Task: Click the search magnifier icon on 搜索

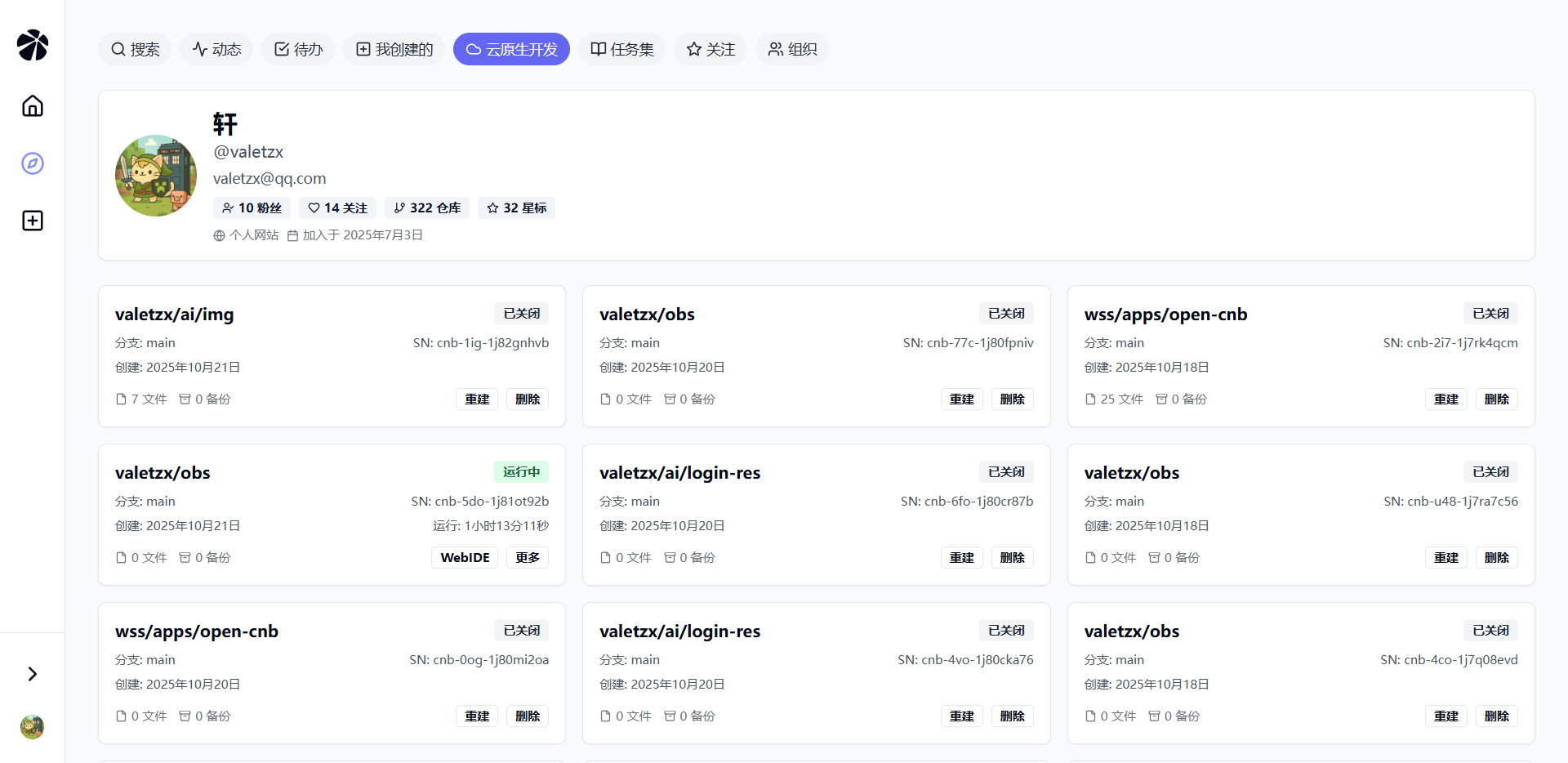Action: coord(117,49)
